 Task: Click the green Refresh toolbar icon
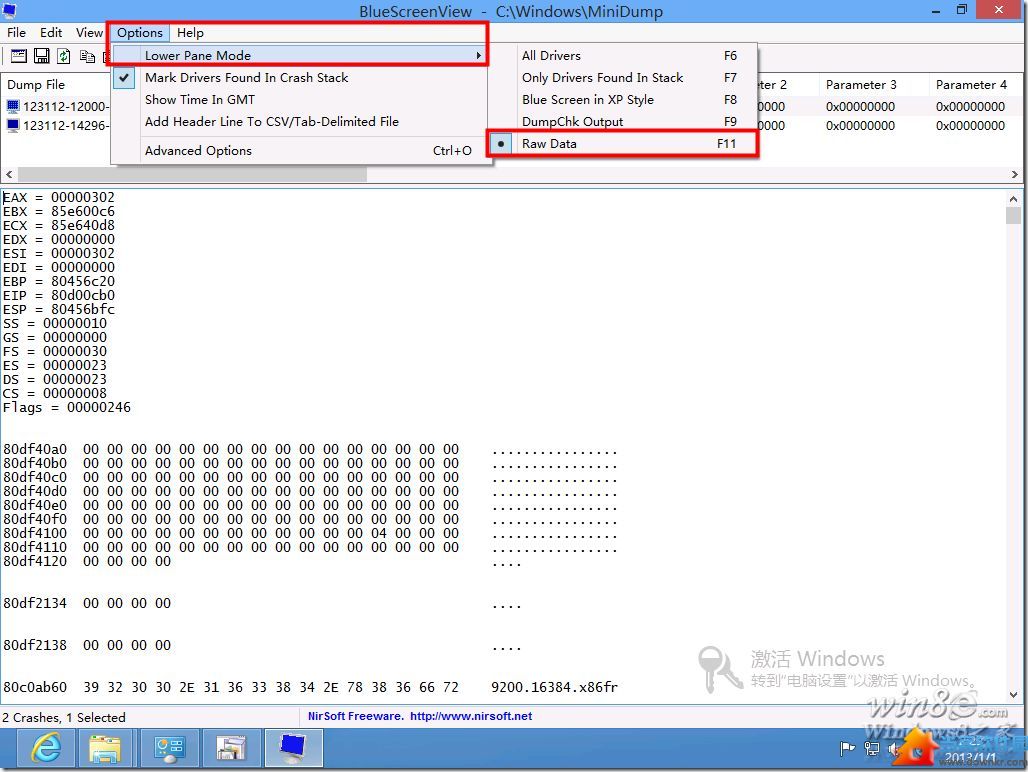click(64, 56)
